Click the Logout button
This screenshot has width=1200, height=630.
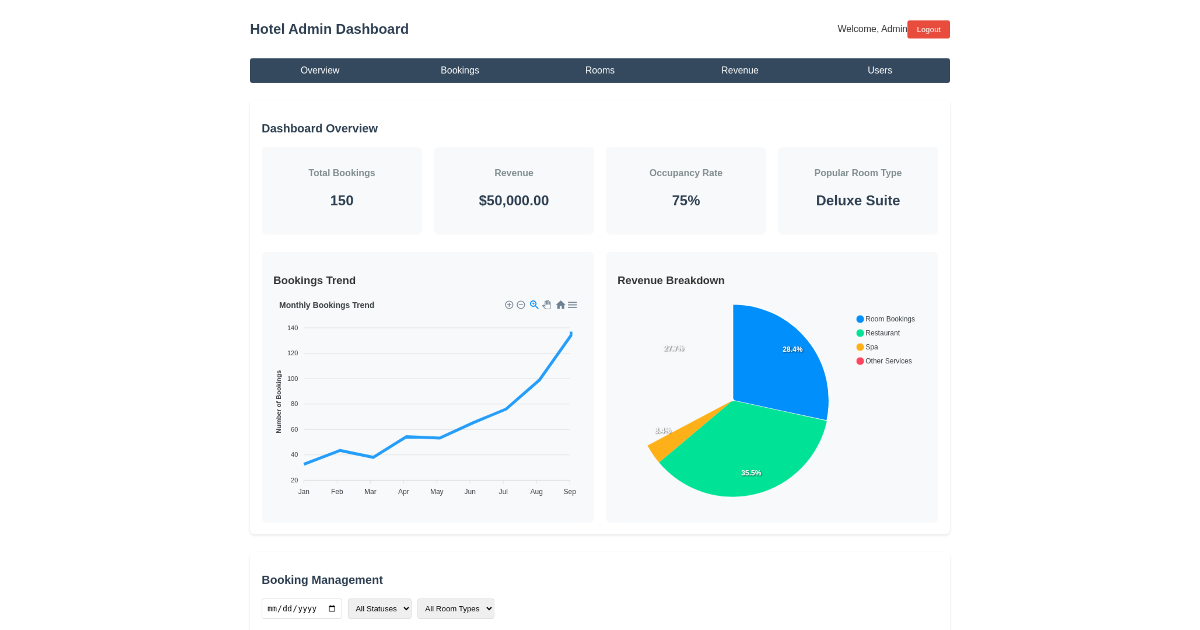(x=928, y=29)
